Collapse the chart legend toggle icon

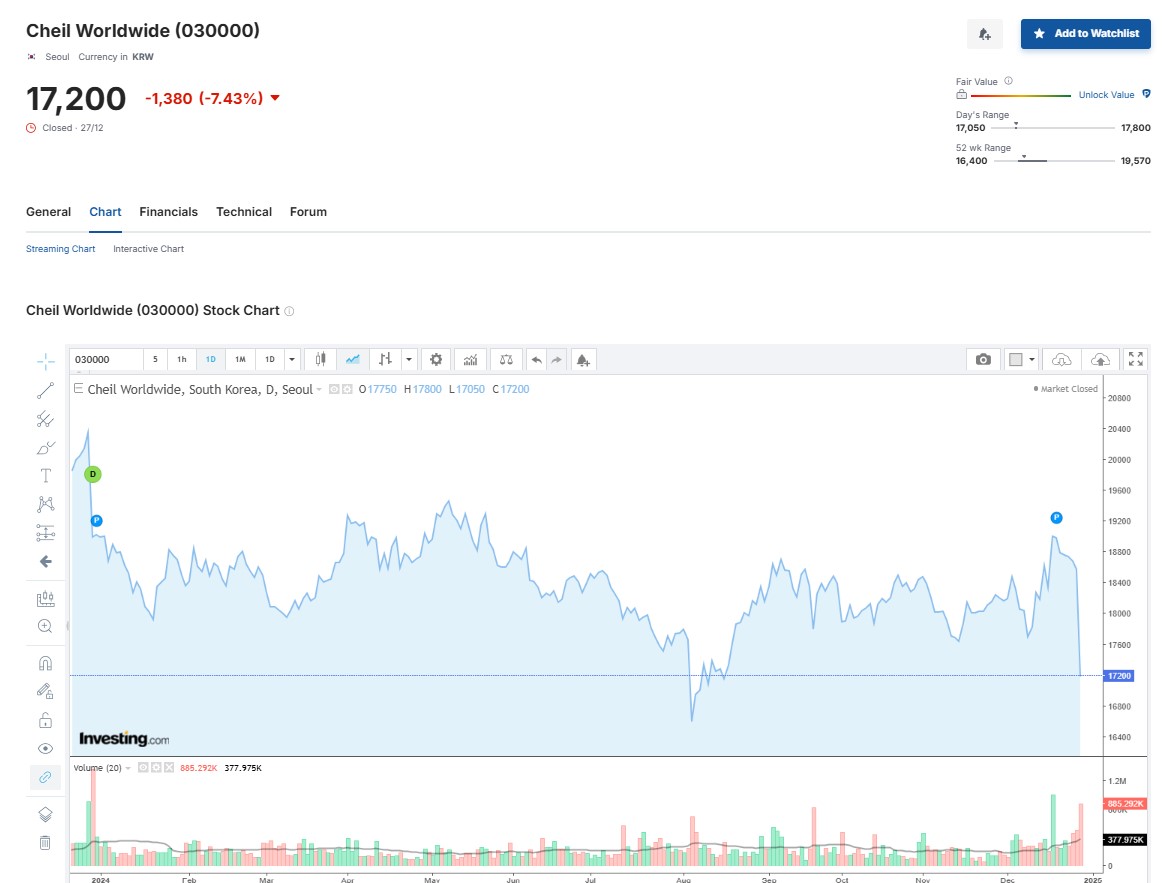pyautogui.click(x=78, y=388)
